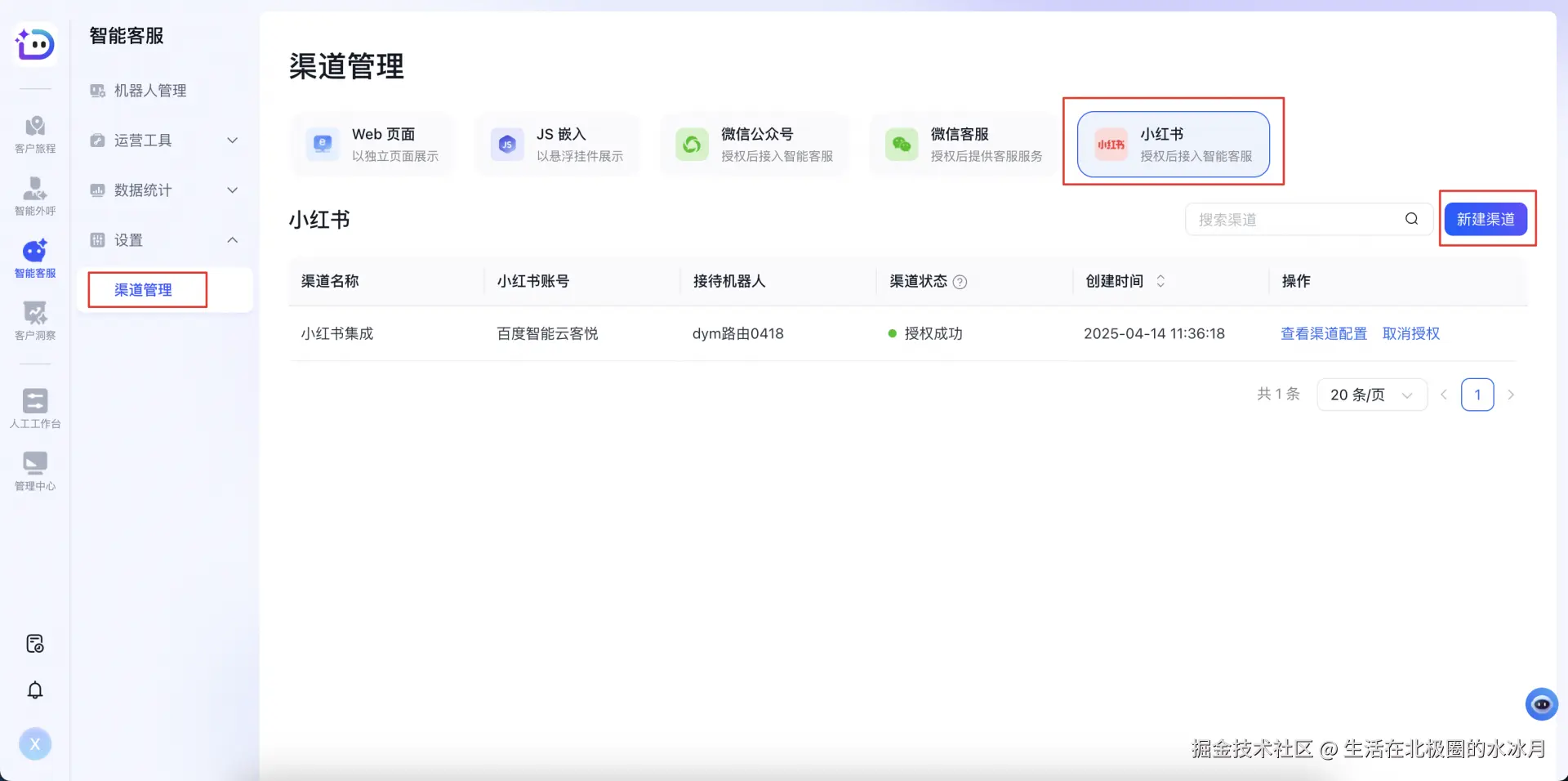1568x781 pixels.
Task: Click the app logo icon
Action: [35, 43]
